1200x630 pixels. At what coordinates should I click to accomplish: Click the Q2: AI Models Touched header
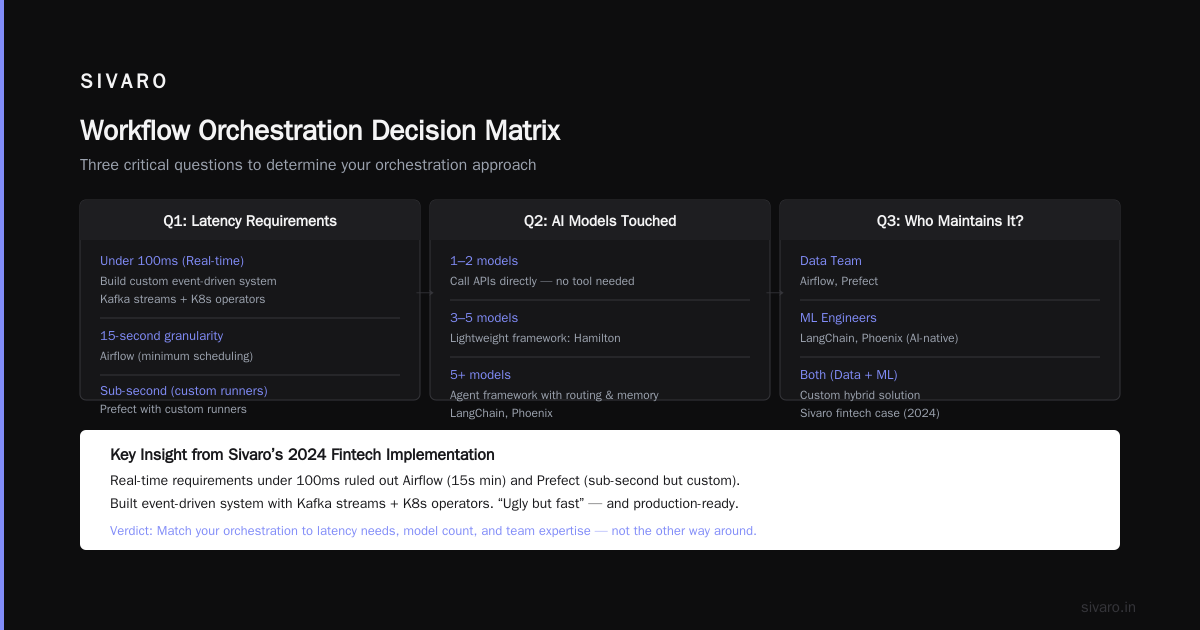pyautogui.click(x=600, y=221)
